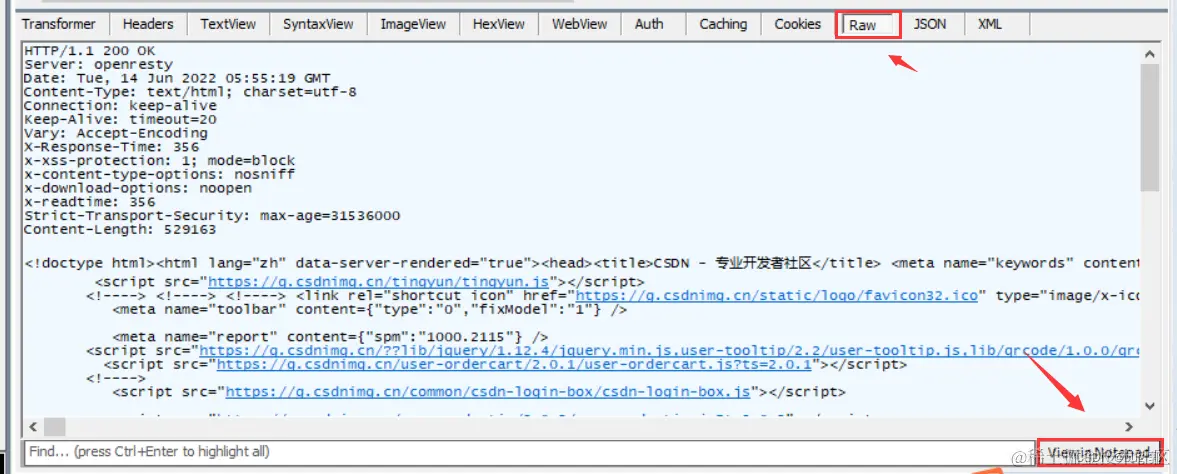Open the HexView tab
1177x474 pixels.
click(498, 24)
